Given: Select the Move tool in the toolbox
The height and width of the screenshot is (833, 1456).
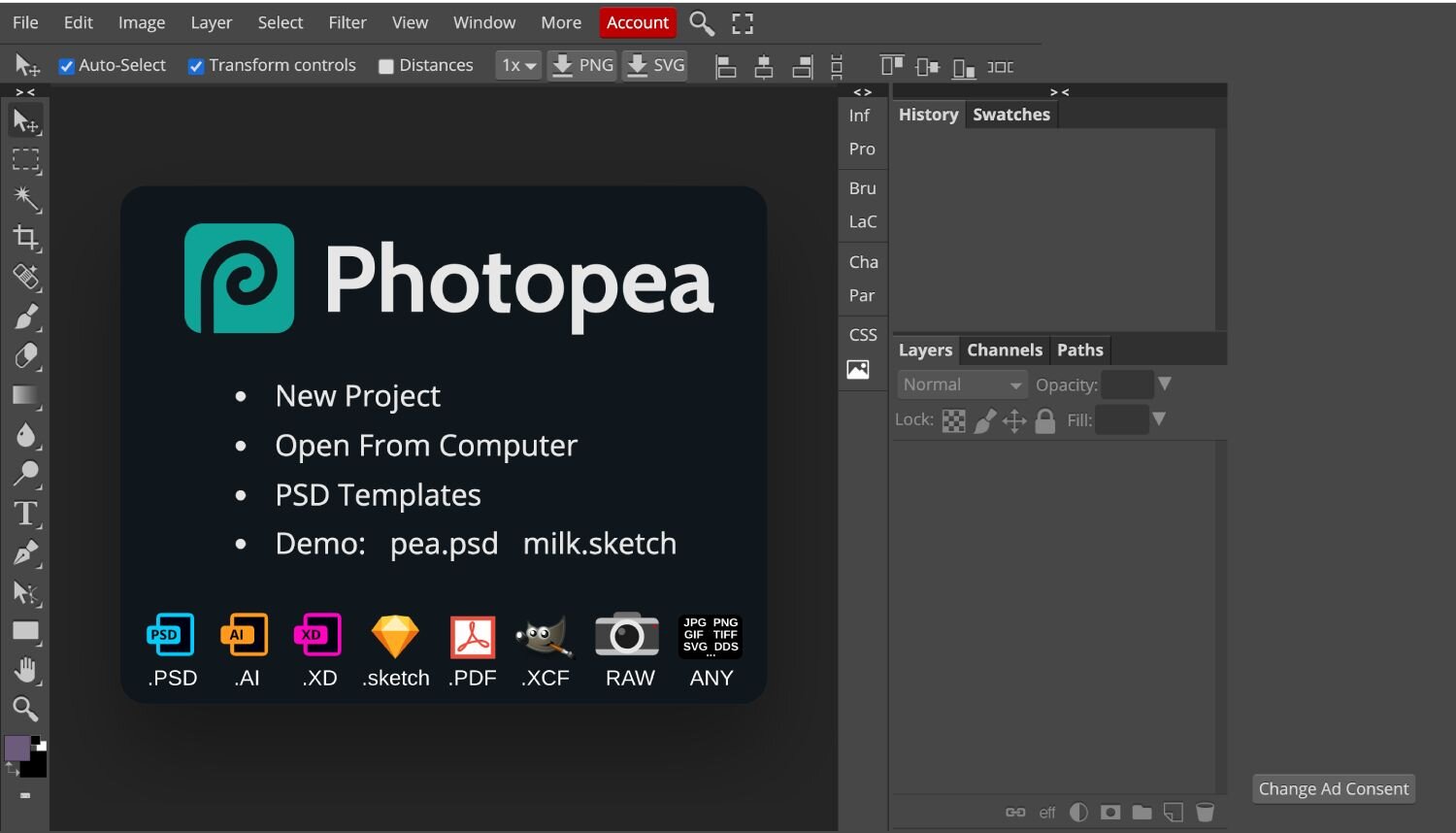Looking at the screenshot, I should pyautogui.click(x=25, y=120).
